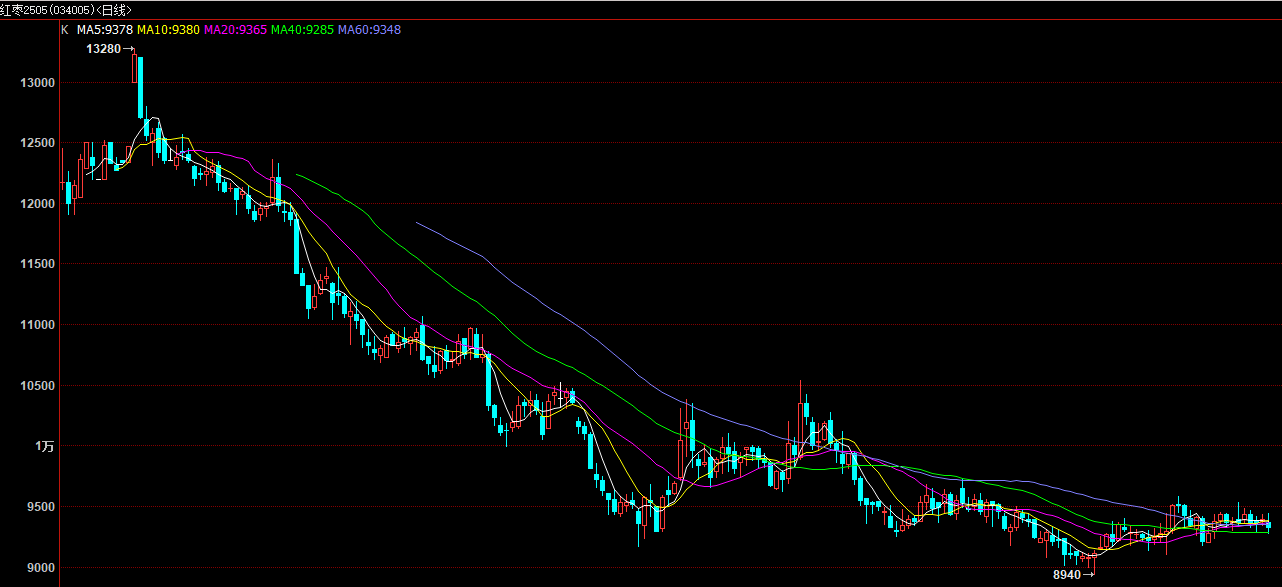Image resolution: width=1282 pixels, height=587 pixels.
Task: Click the 8940 low price marker
Action: click(1067, 575)
